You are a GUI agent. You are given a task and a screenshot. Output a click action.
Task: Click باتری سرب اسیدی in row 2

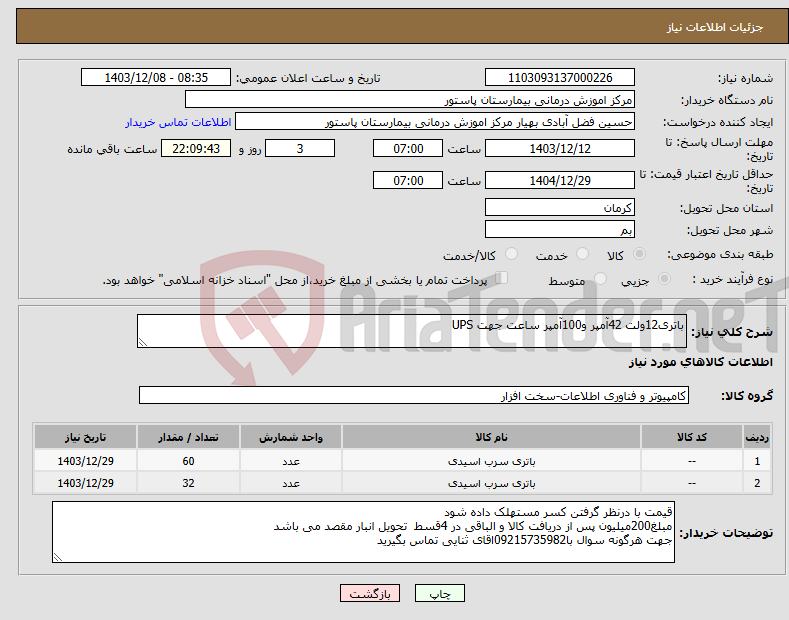click(491, 483)
